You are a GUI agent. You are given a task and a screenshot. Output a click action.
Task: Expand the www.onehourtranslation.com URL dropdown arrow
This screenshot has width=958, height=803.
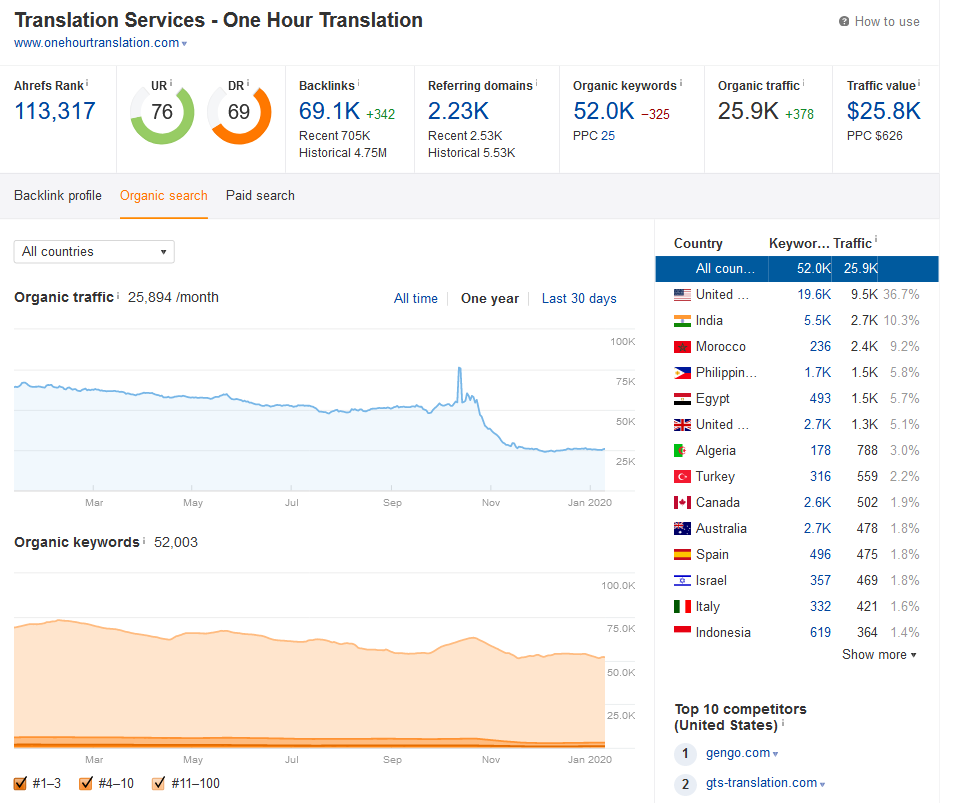(x=185, y=44)
